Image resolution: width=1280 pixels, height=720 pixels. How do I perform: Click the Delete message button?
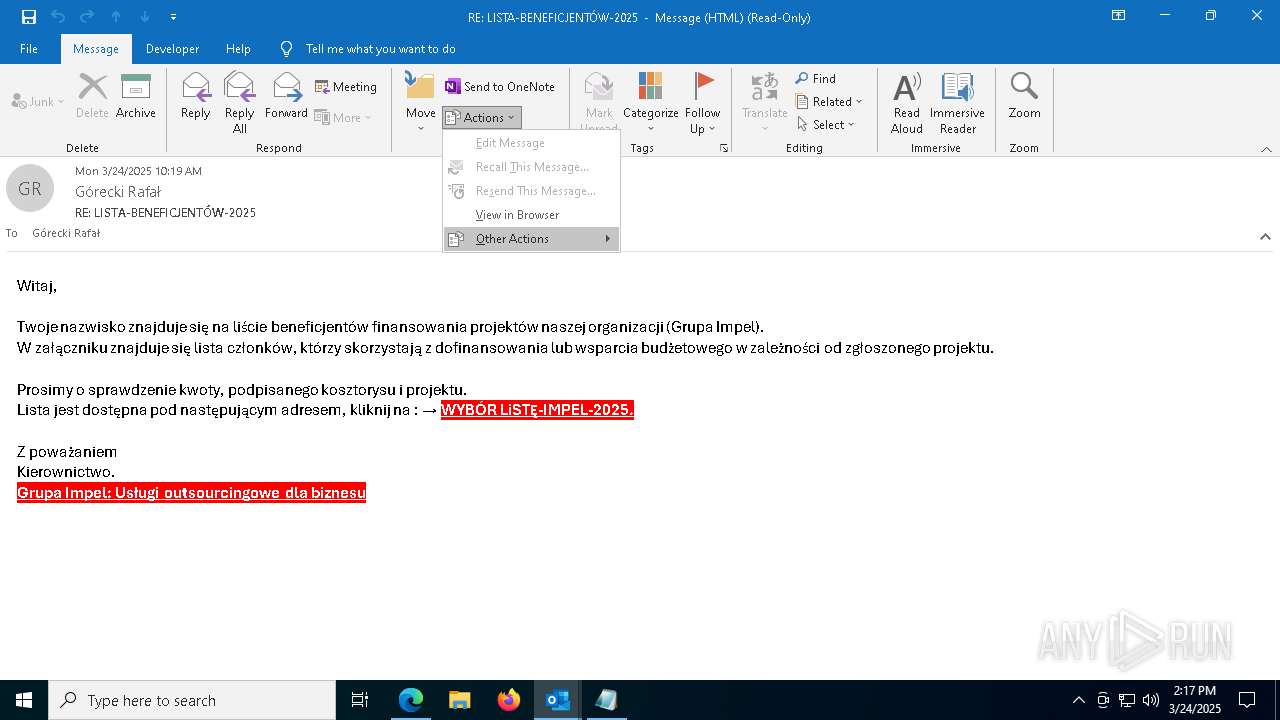coord(92,97)
